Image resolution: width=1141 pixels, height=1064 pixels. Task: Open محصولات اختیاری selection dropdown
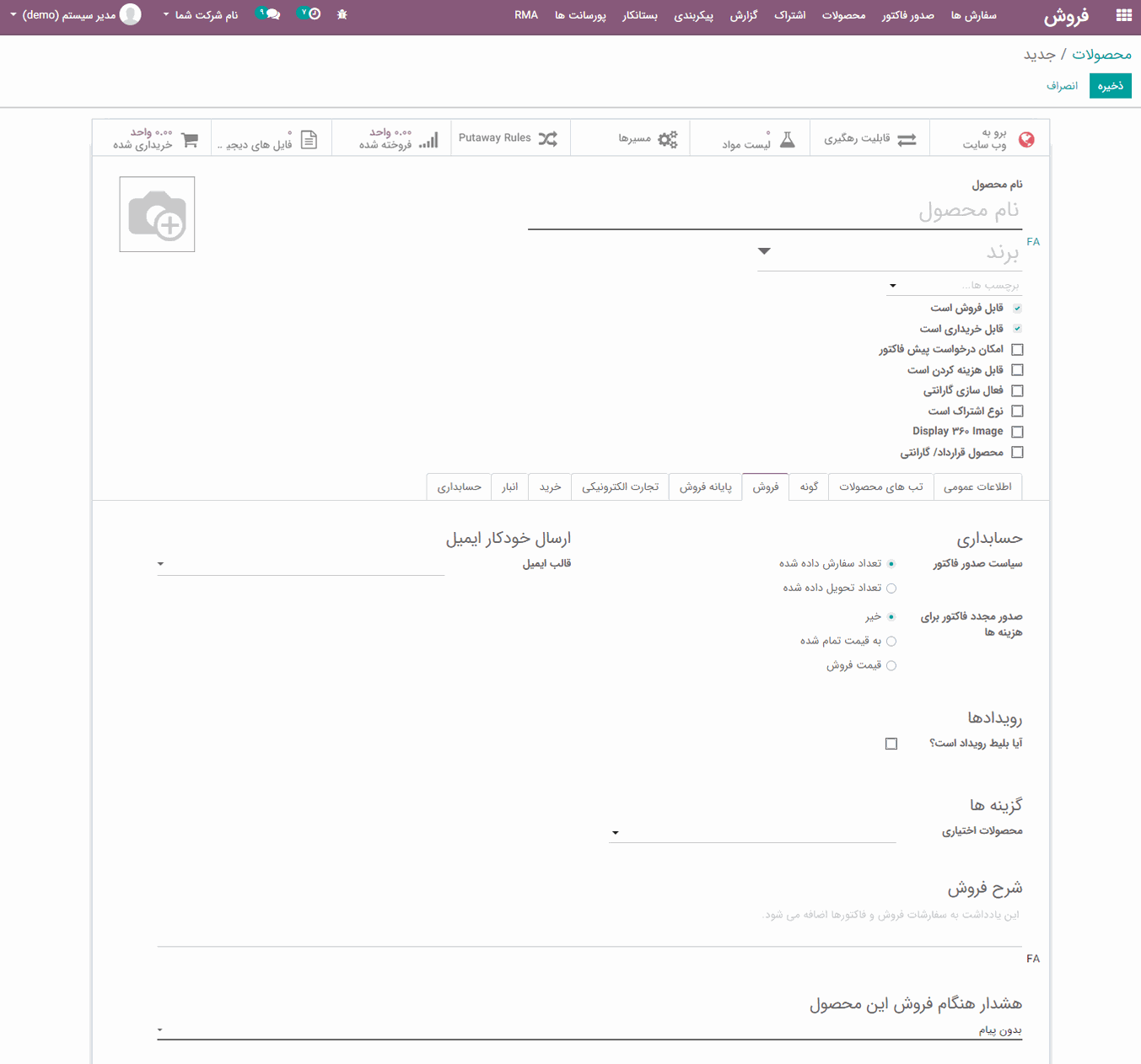click(616, 832)
